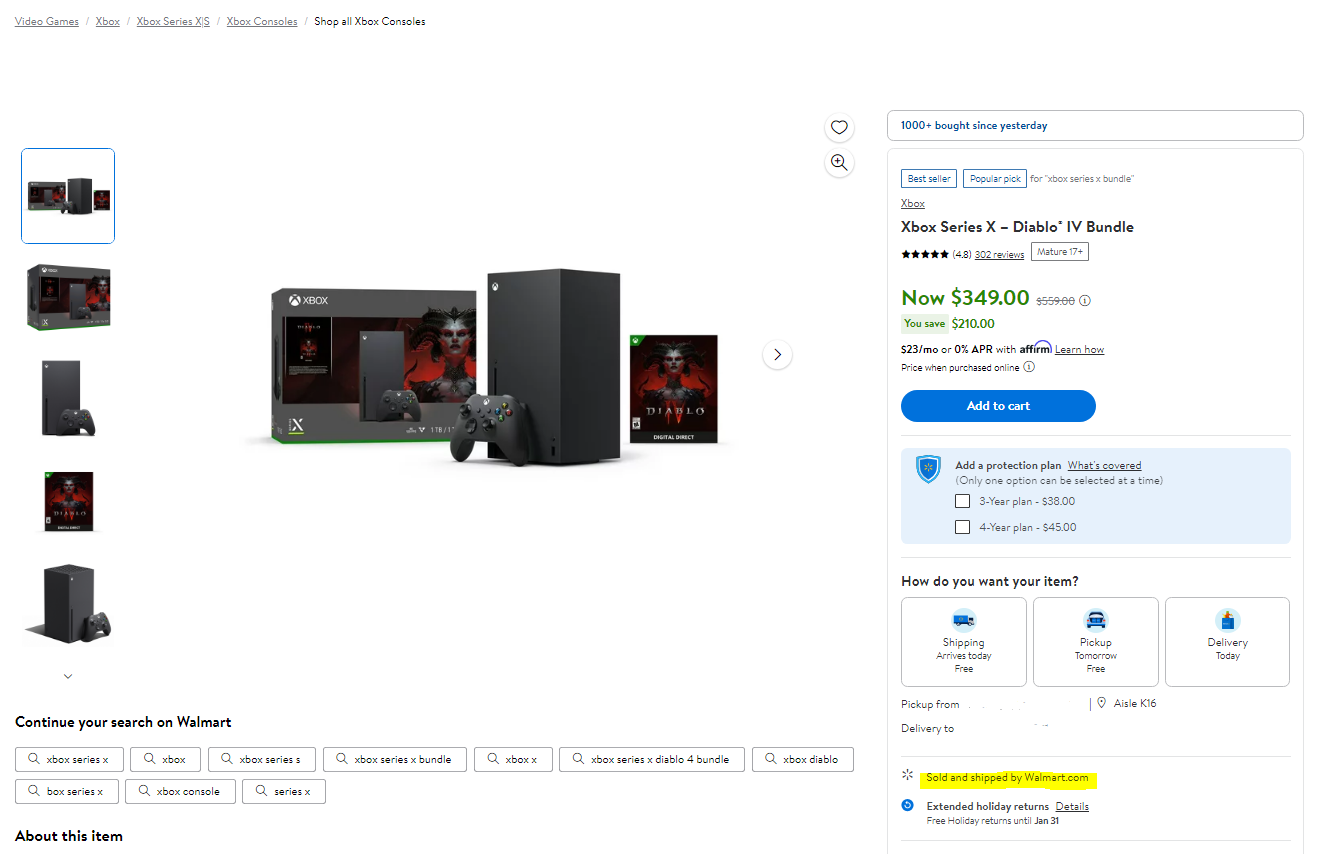1320x854 pixels.
Task: Click info icon beside Price when purchased online
Action: click(1029, 367)
